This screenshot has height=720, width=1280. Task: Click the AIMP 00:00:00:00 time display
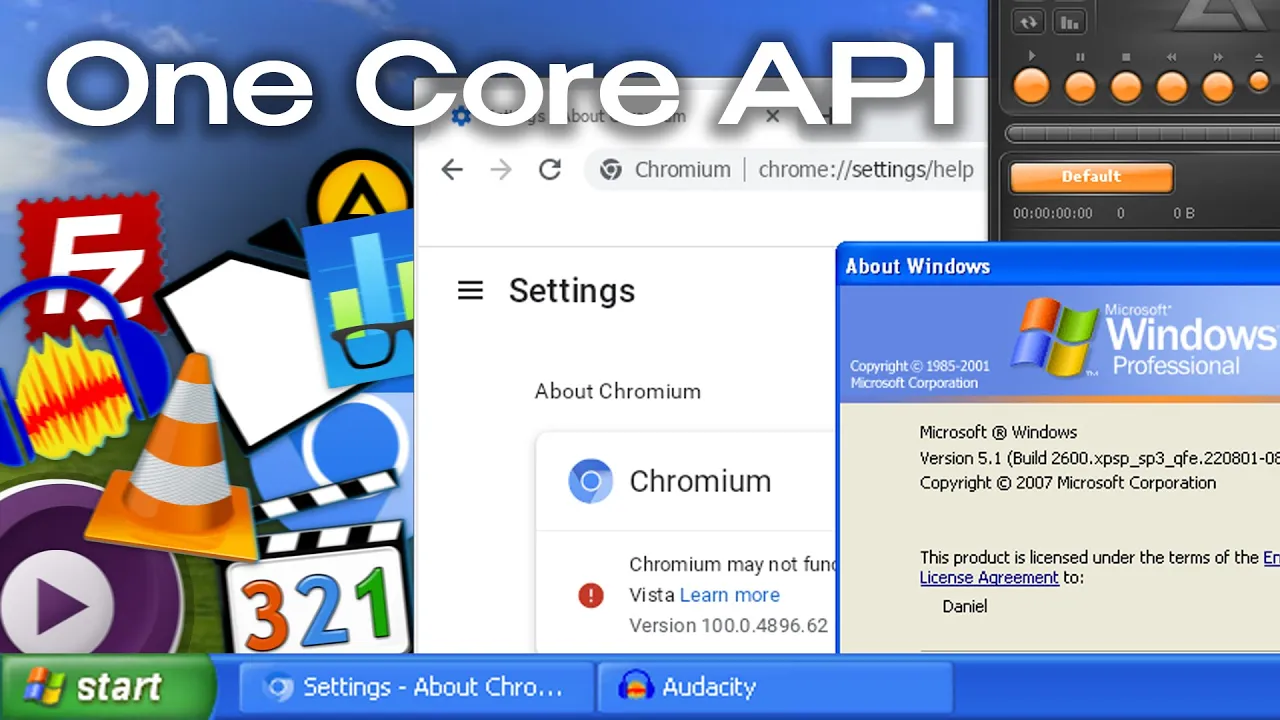[1053, 213]
